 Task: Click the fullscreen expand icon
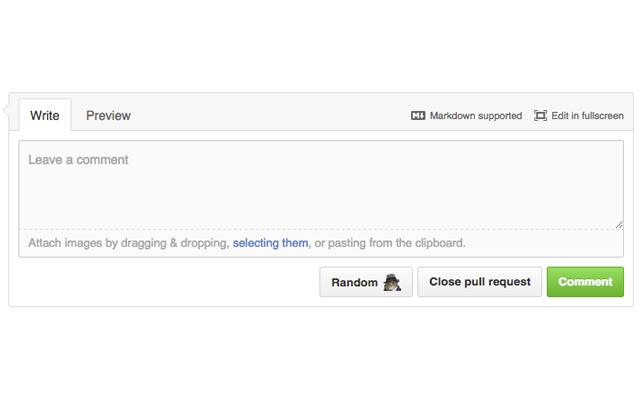(x=540, y=116)
